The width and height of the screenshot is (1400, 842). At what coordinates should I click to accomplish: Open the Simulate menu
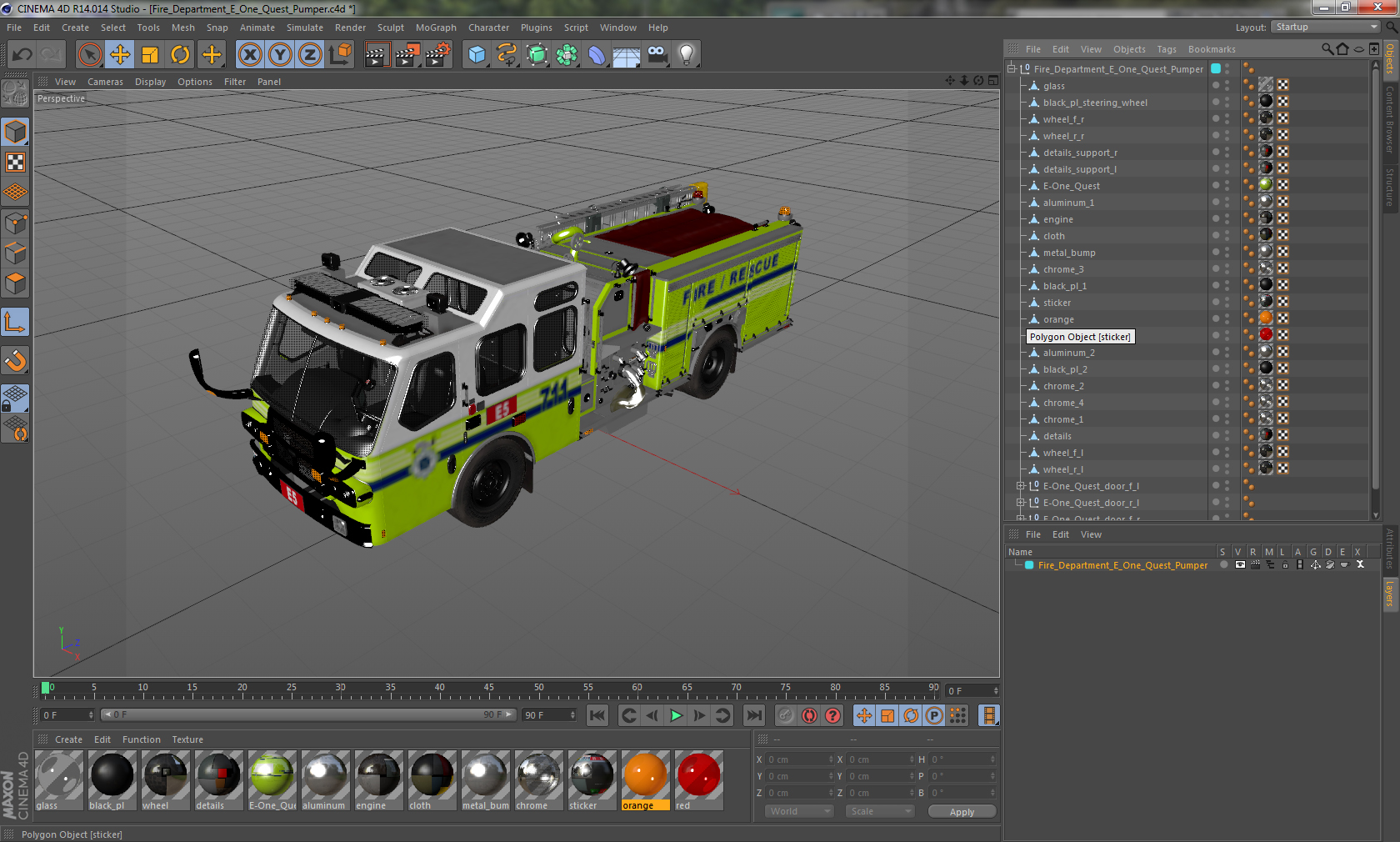(x=305, y=28)
